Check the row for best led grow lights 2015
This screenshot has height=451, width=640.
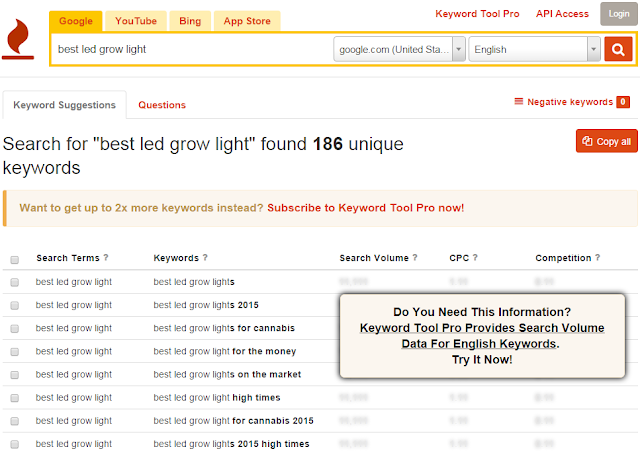pos(15,305)
